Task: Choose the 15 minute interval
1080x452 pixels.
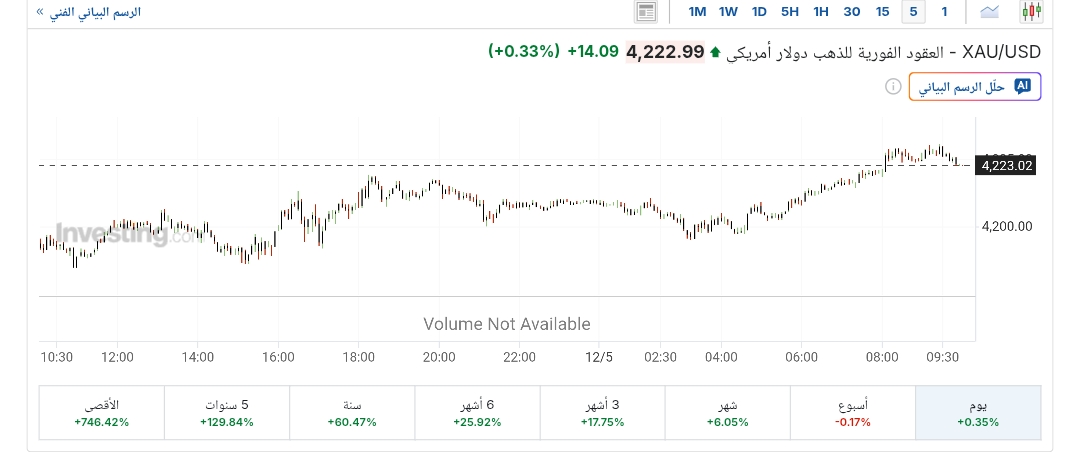Action: (882, 12)
